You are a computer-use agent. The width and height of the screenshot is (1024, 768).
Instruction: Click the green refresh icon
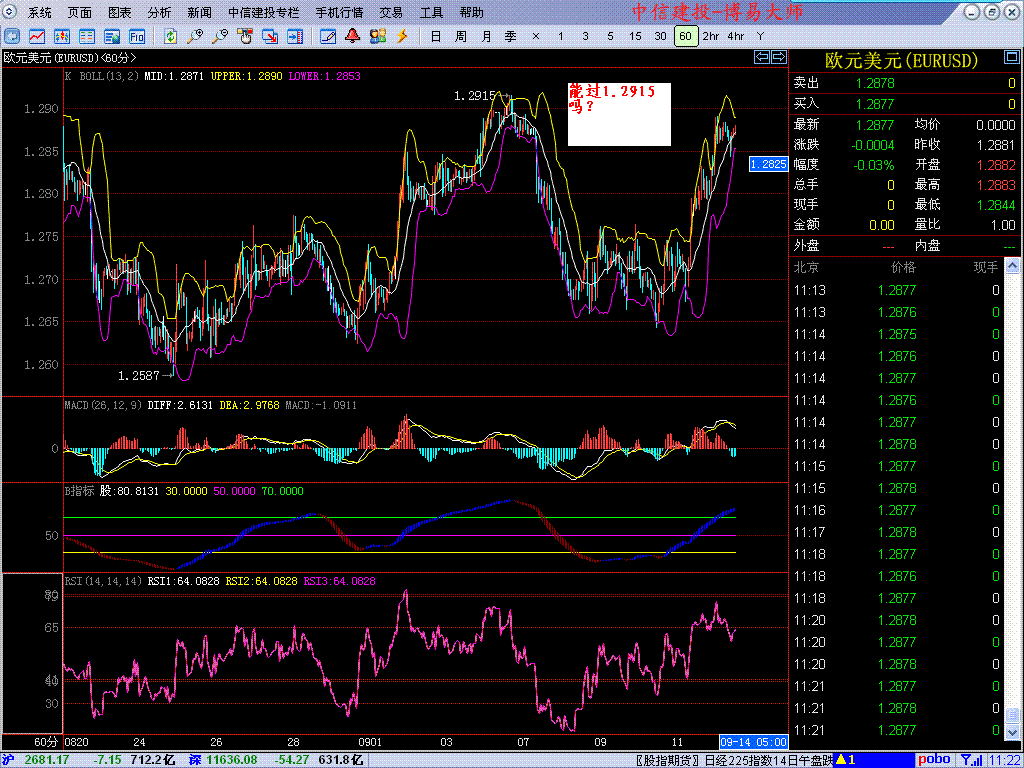[171, 36]
